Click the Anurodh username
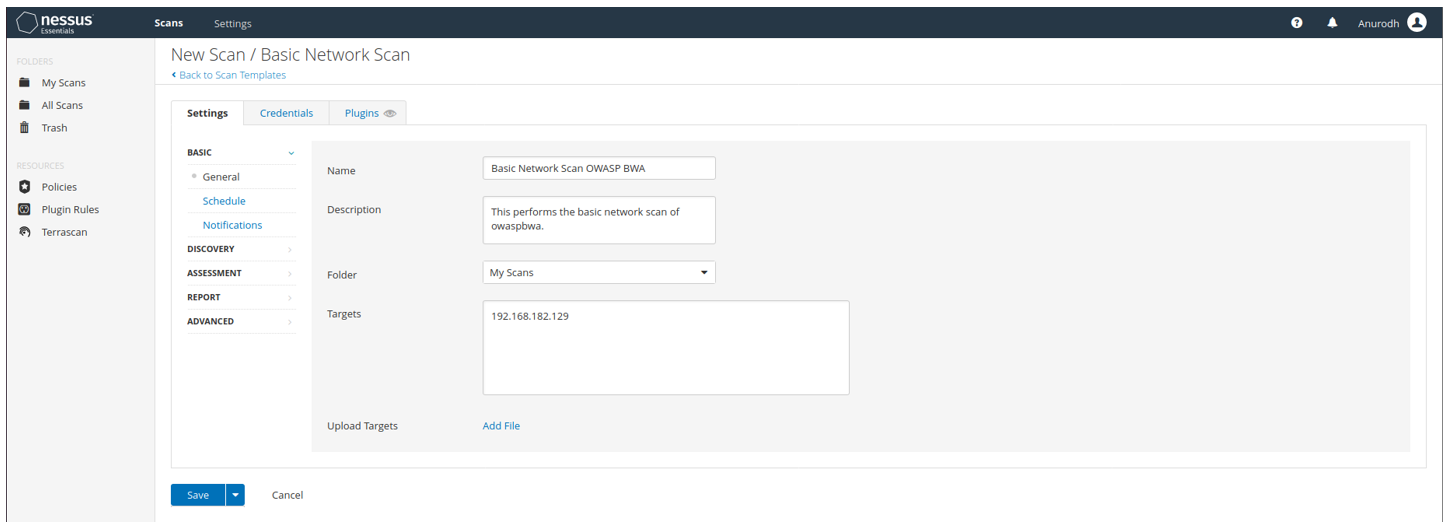This screenshot has width=1445, height=528. coord(1378,23)
